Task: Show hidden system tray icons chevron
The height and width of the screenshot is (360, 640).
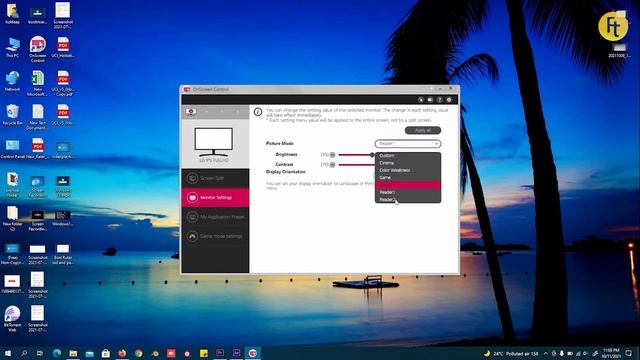Action: click(x=546, y=353)
